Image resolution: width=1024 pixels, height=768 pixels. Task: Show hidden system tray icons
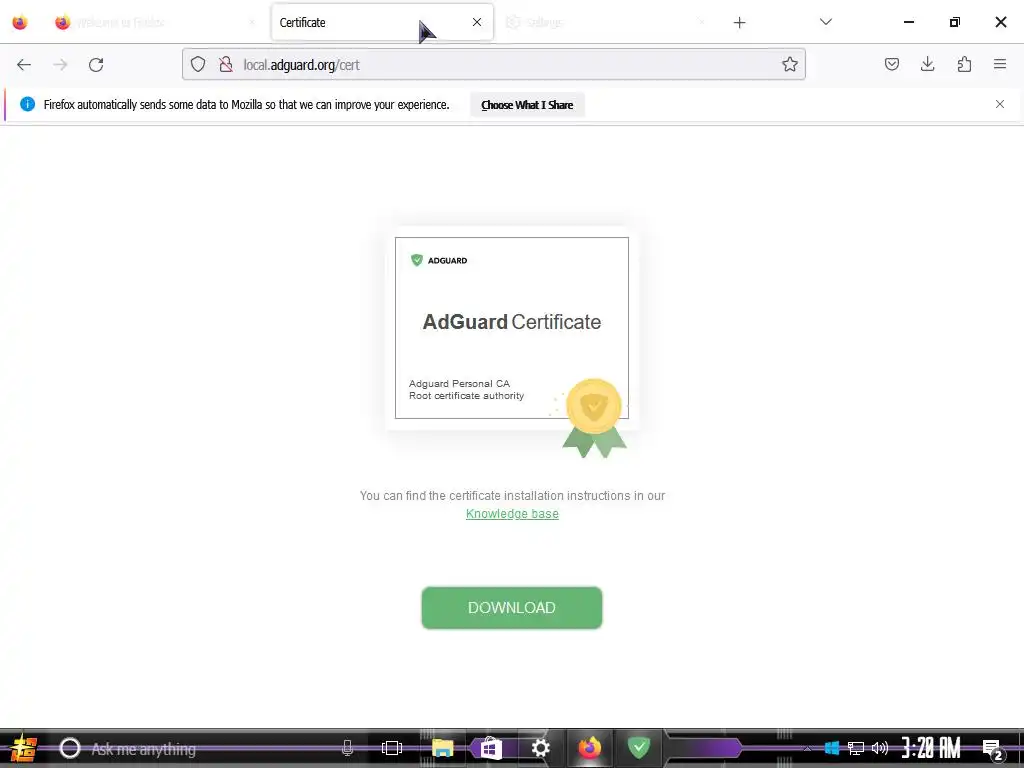[x=807, y=749]
